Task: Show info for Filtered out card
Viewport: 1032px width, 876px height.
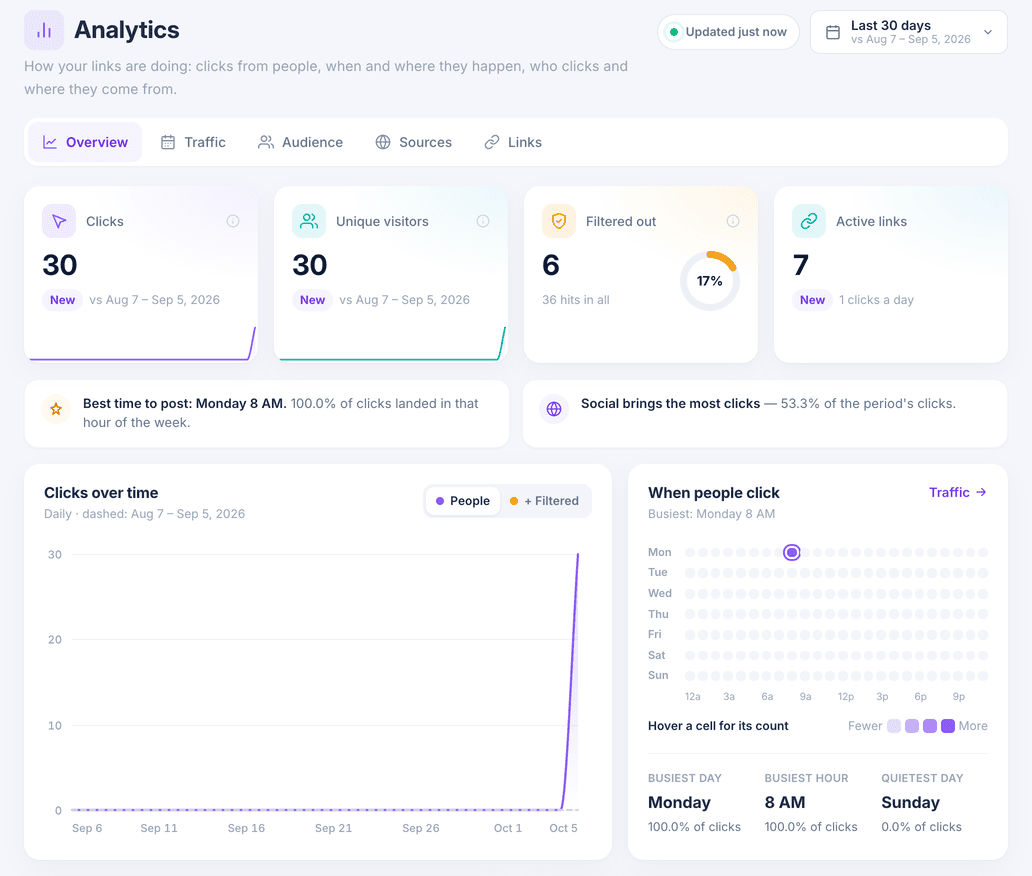Action: pos(733,221)
